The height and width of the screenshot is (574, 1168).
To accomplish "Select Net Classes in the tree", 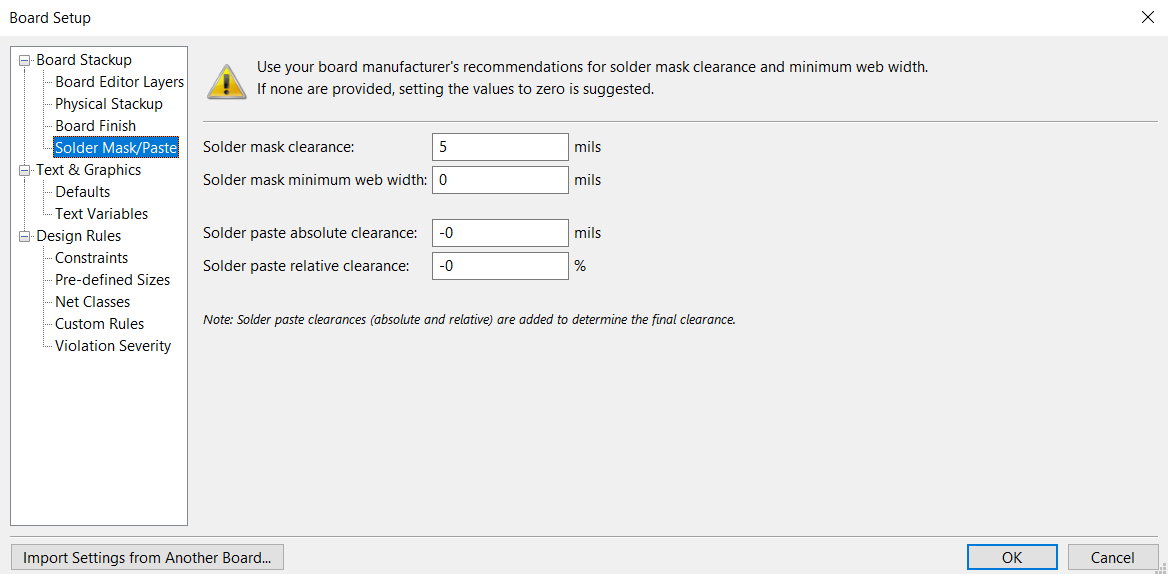I will pyautogui.click(x=92, y=302).
